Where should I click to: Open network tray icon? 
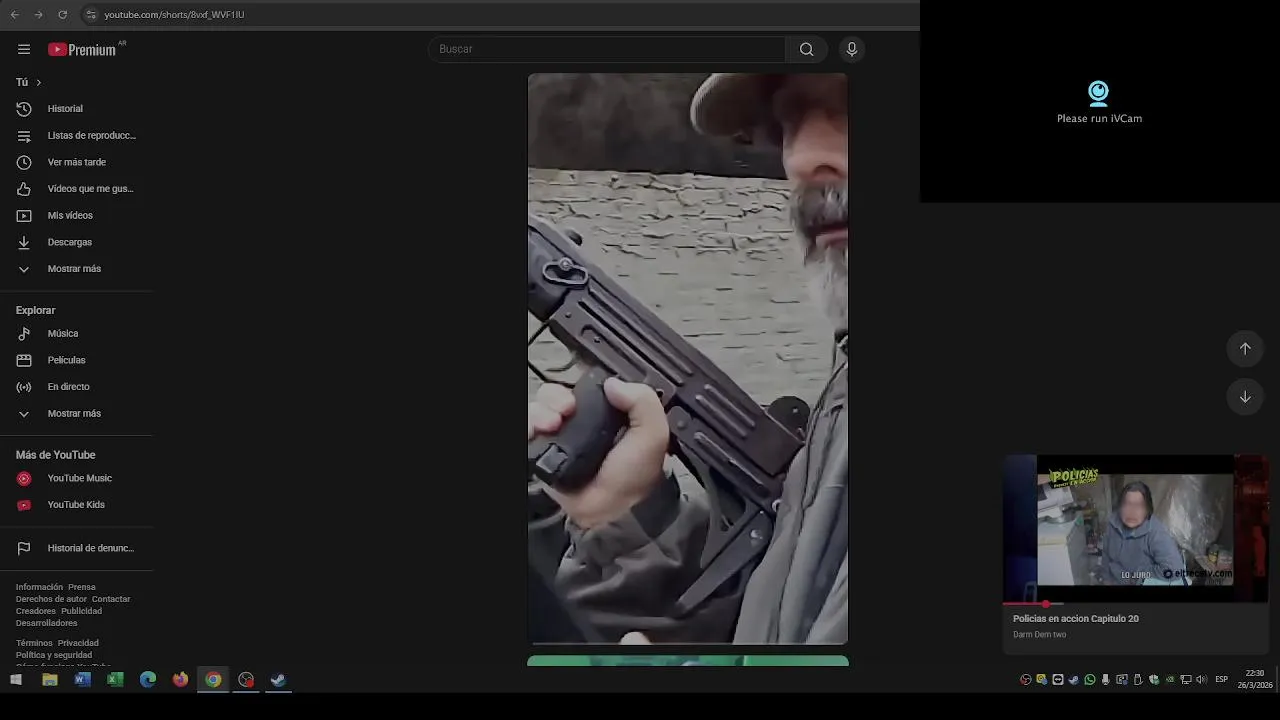click(1186, 680)
